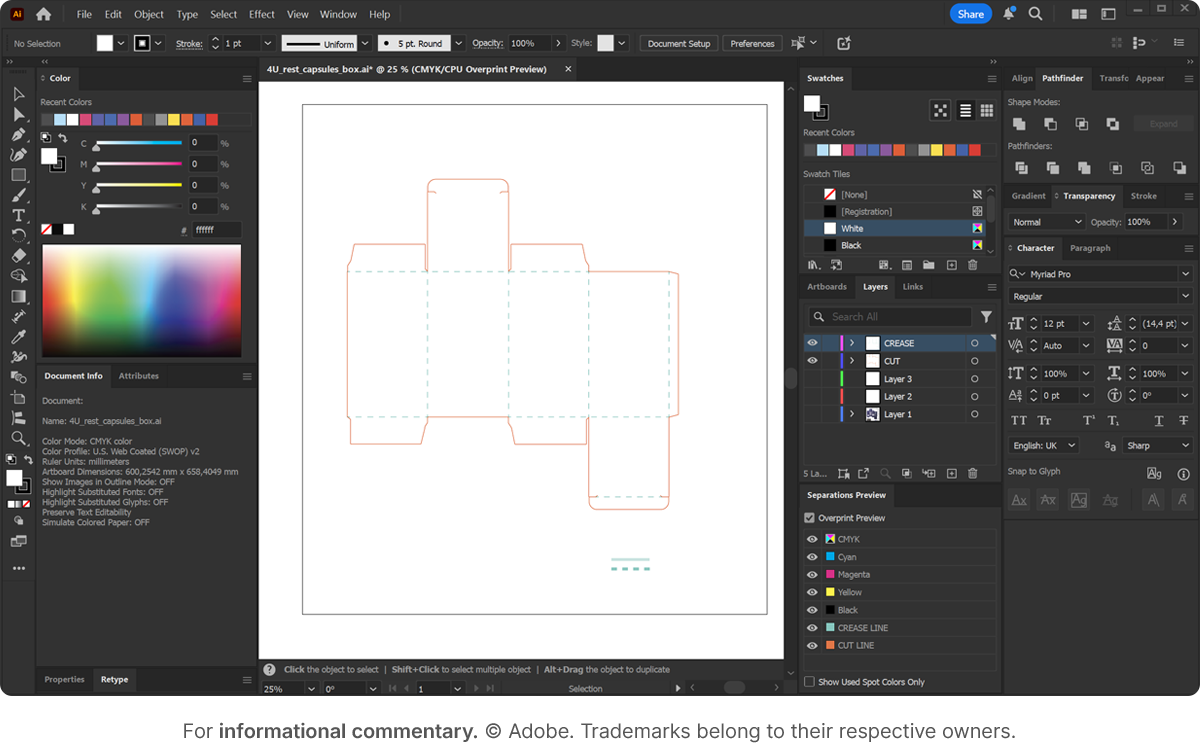Expand Layer 1 contents
The height and width of the screenshot is (743, 1200).
click(851, 414)
